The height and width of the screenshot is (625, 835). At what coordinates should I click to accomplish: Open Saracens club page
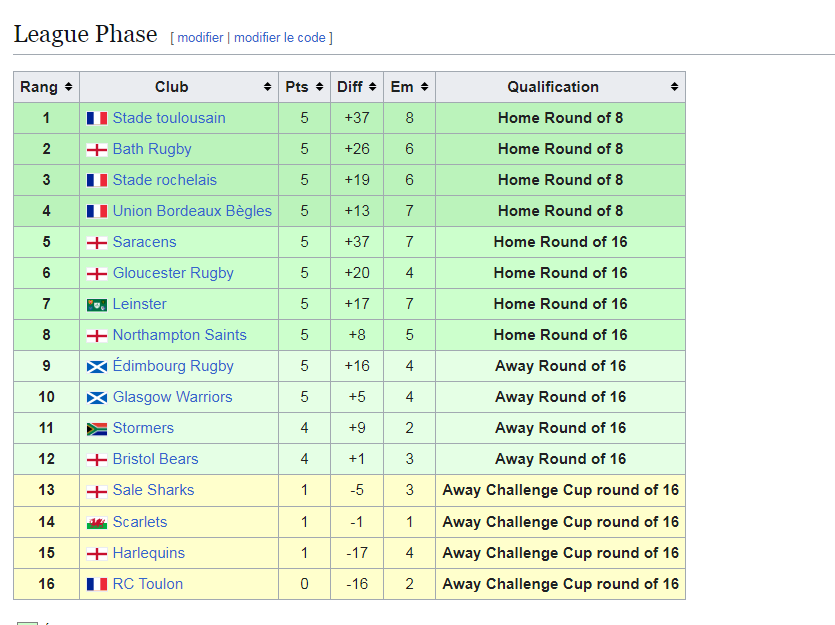[x=144, y=242]
